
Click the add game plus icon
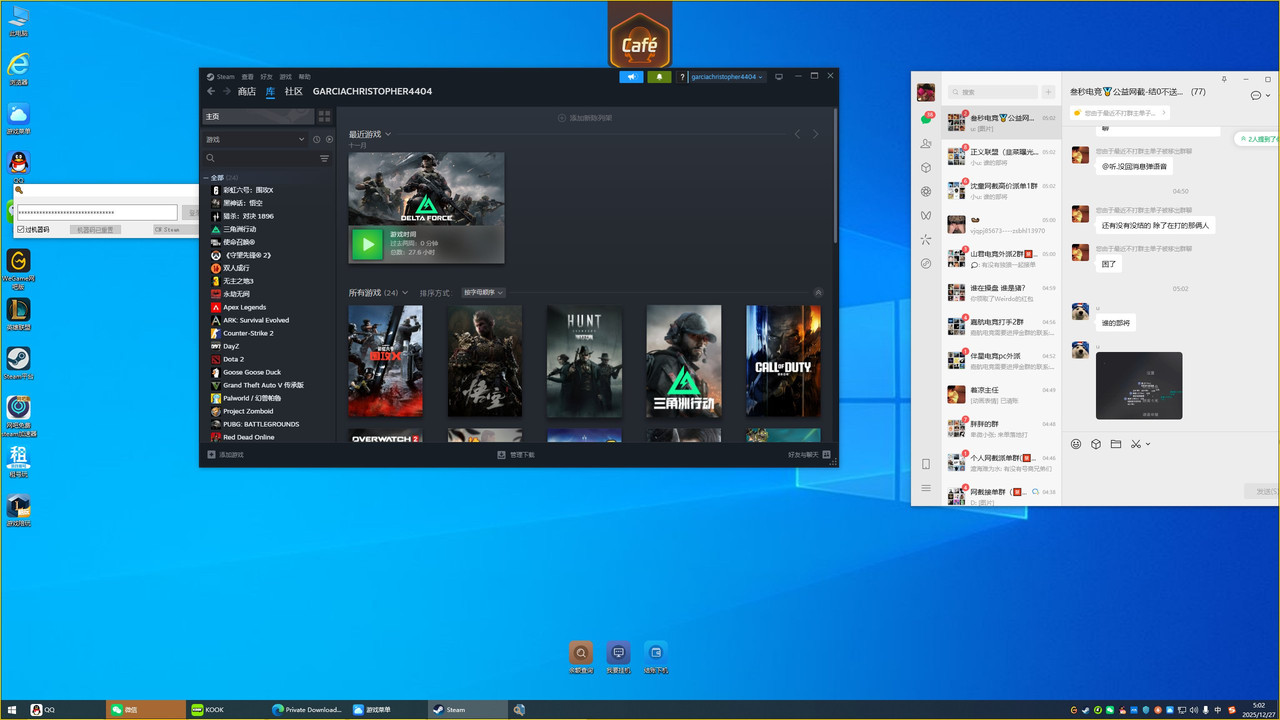point(211,454)
